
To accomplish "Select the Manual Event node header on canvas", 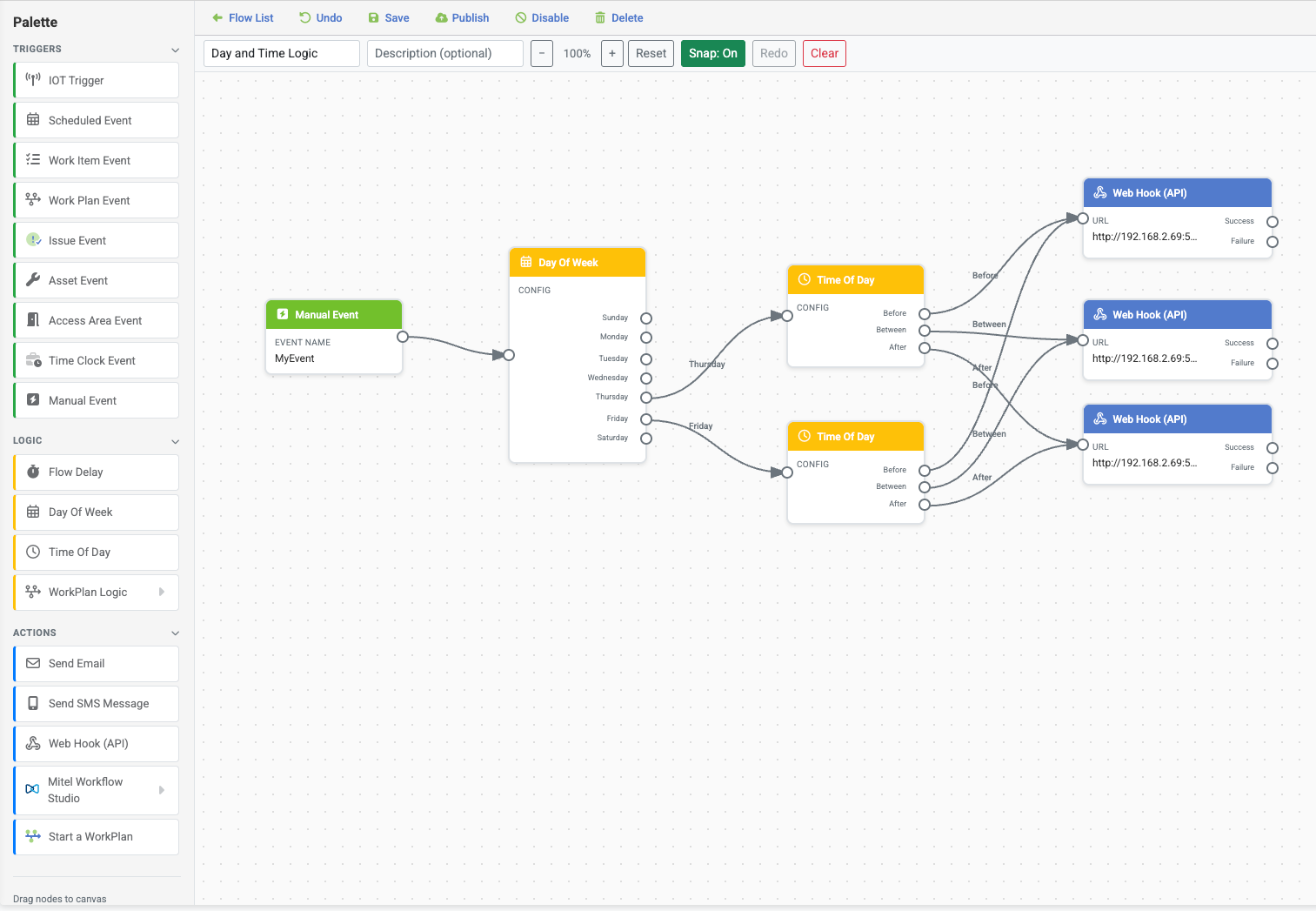I will tap(334, 314).
